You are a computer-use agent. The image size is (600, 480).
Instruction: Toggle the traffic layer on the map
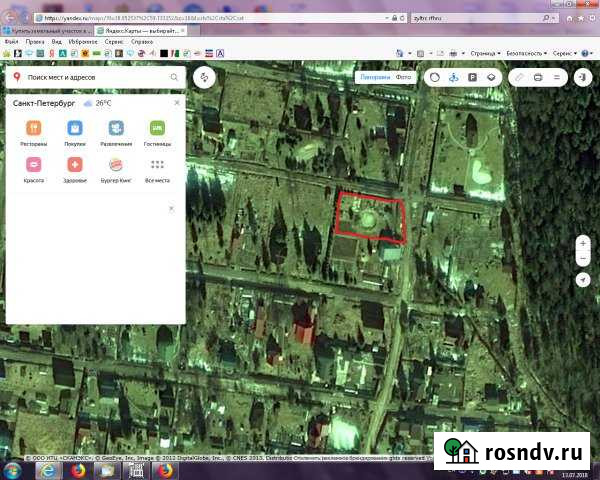coord(434,77)
